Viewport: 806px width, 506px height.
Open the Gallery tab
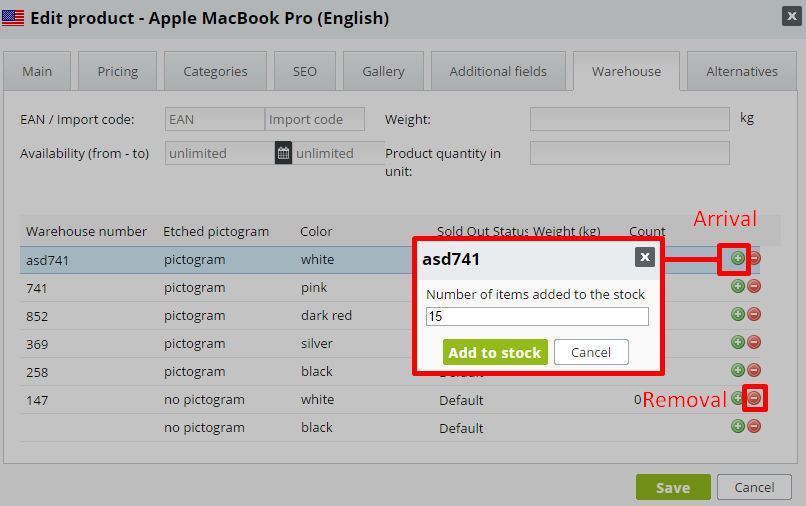tap(383, 71)
